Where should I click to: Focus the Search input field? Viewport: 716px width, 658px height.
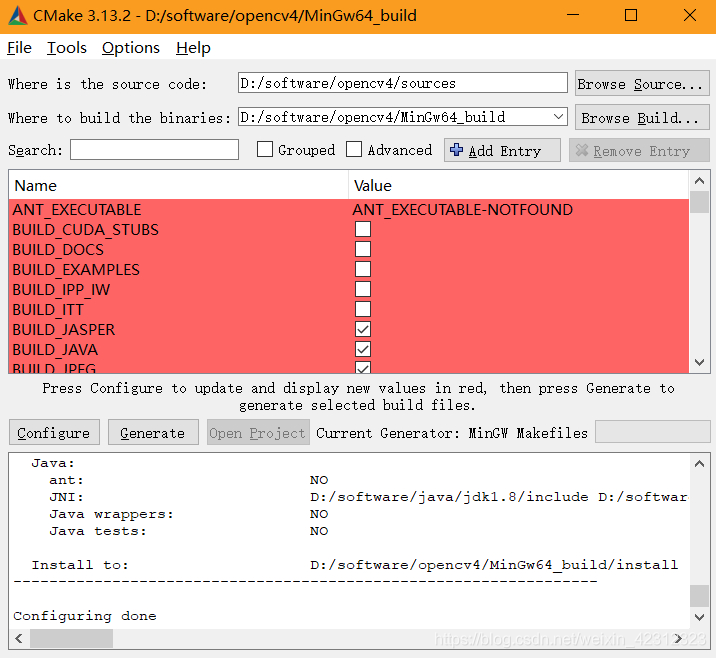(154, 150)
